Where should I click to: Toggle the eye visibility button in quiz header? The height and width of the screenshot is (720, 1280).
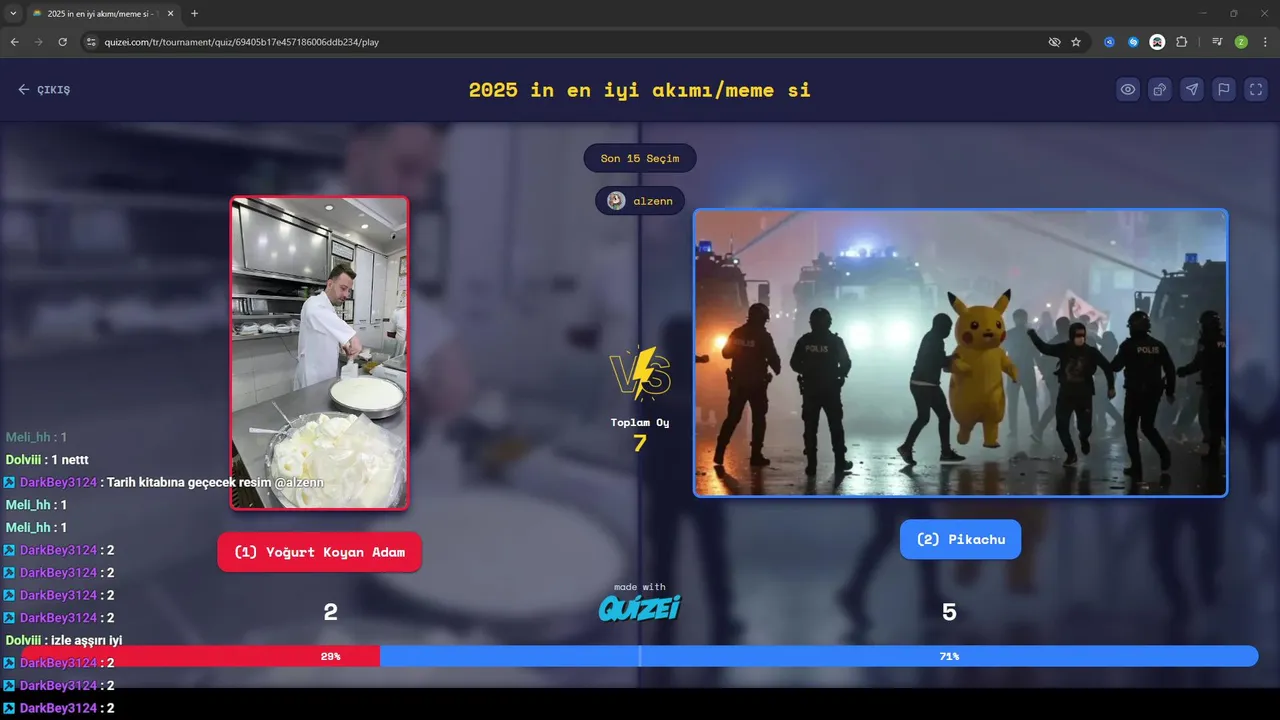click(1128, 89)
